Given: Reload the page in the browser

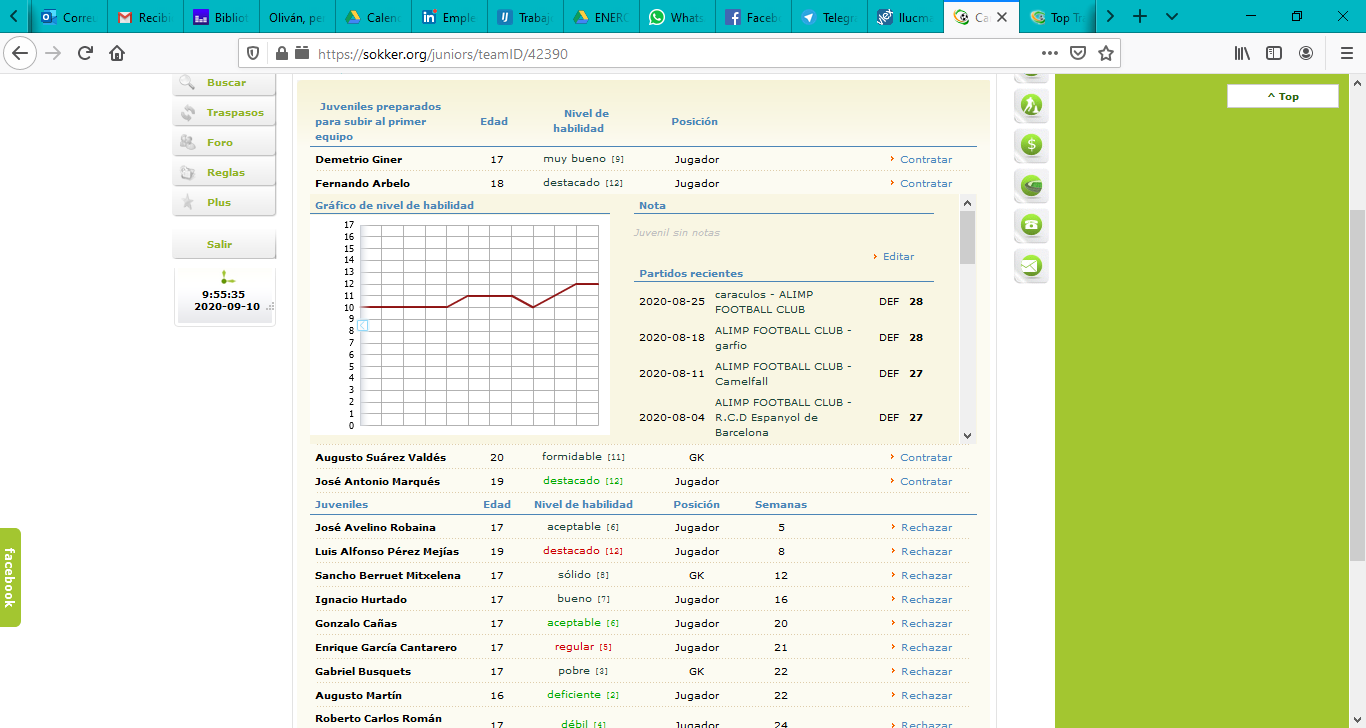Looking at the screenshot, I should (86, 53).
